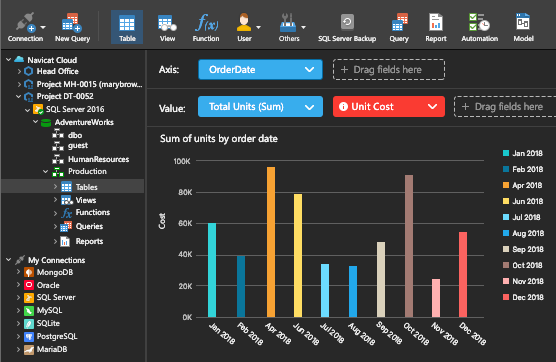556x362 pixels.
Task: Click the New Query icon
Action: point(72,28)
